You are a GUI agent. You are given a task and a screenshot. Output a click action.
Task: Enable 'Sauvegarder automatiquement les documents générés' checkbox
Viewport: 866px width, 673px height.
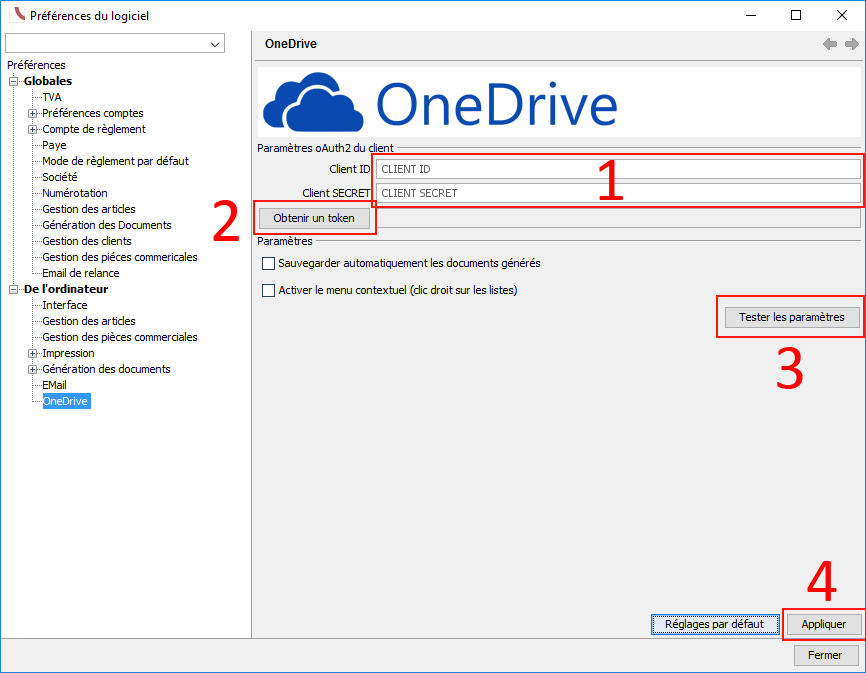268,263
